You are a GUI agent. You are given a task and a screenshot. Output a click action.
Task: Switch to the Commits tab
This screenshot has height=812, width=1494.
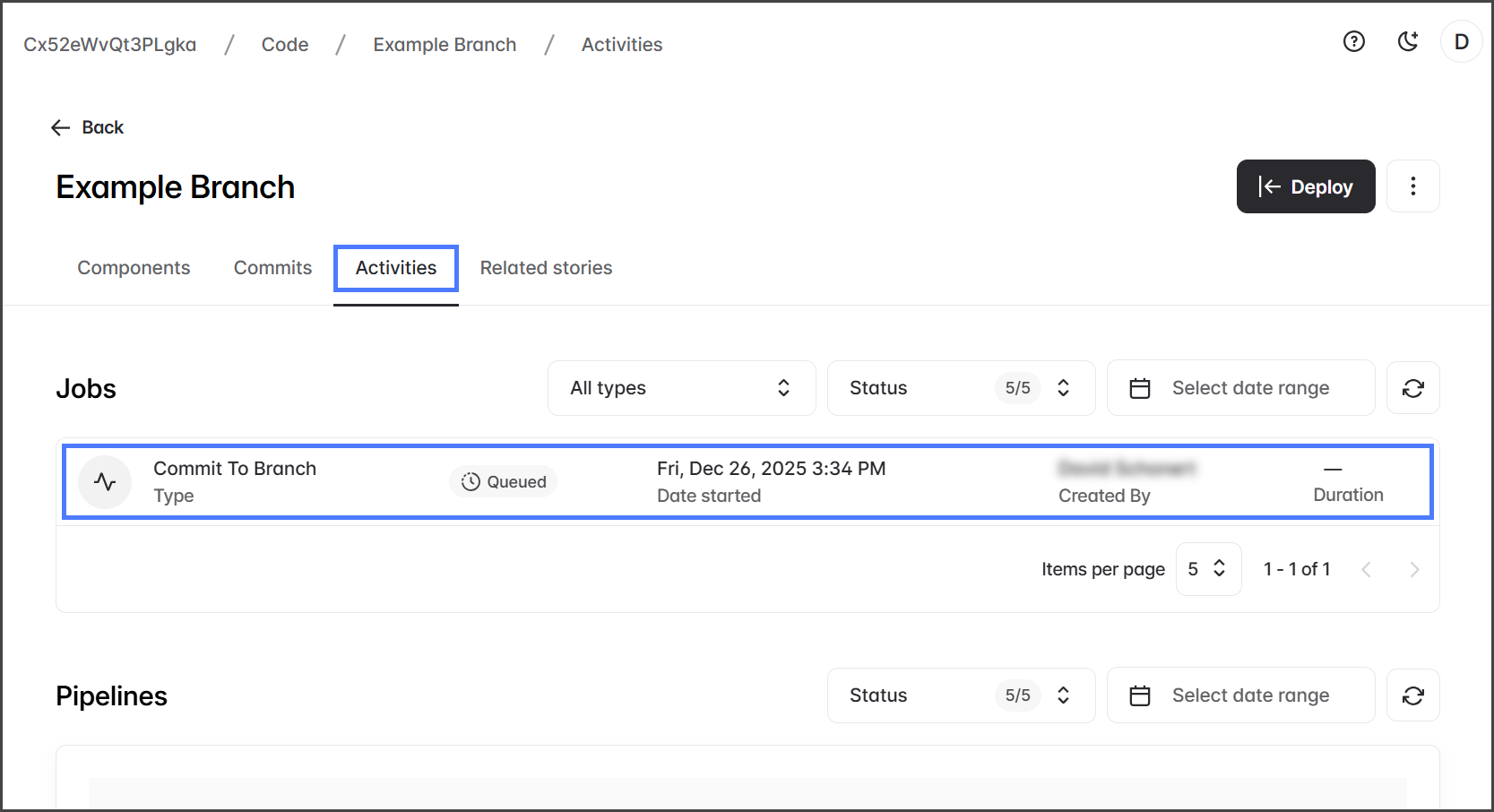[272, 268]
